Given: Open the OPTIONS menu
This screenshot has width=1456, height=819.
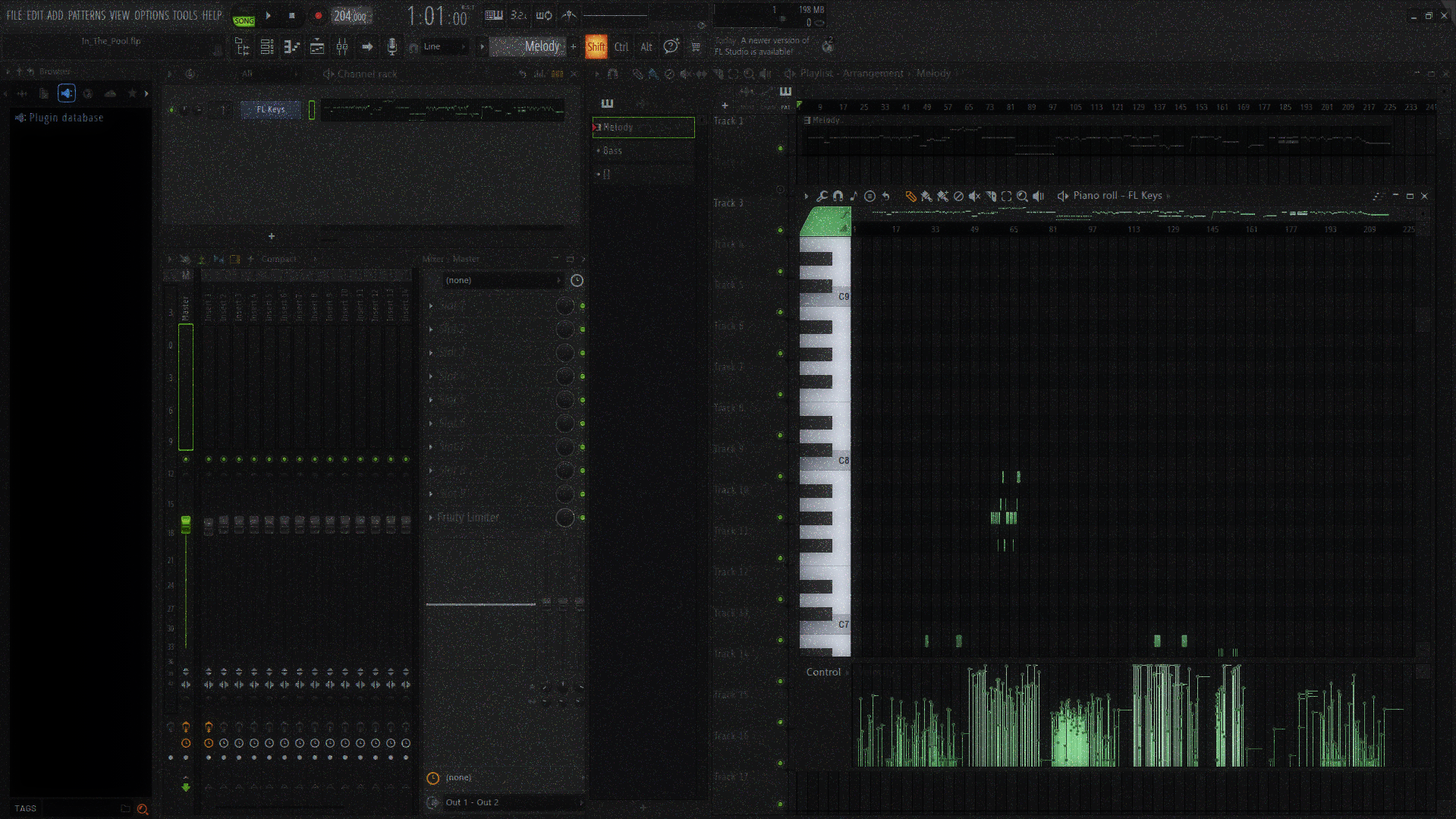Looking at the screenshot, I should click(x=152, y=15).
